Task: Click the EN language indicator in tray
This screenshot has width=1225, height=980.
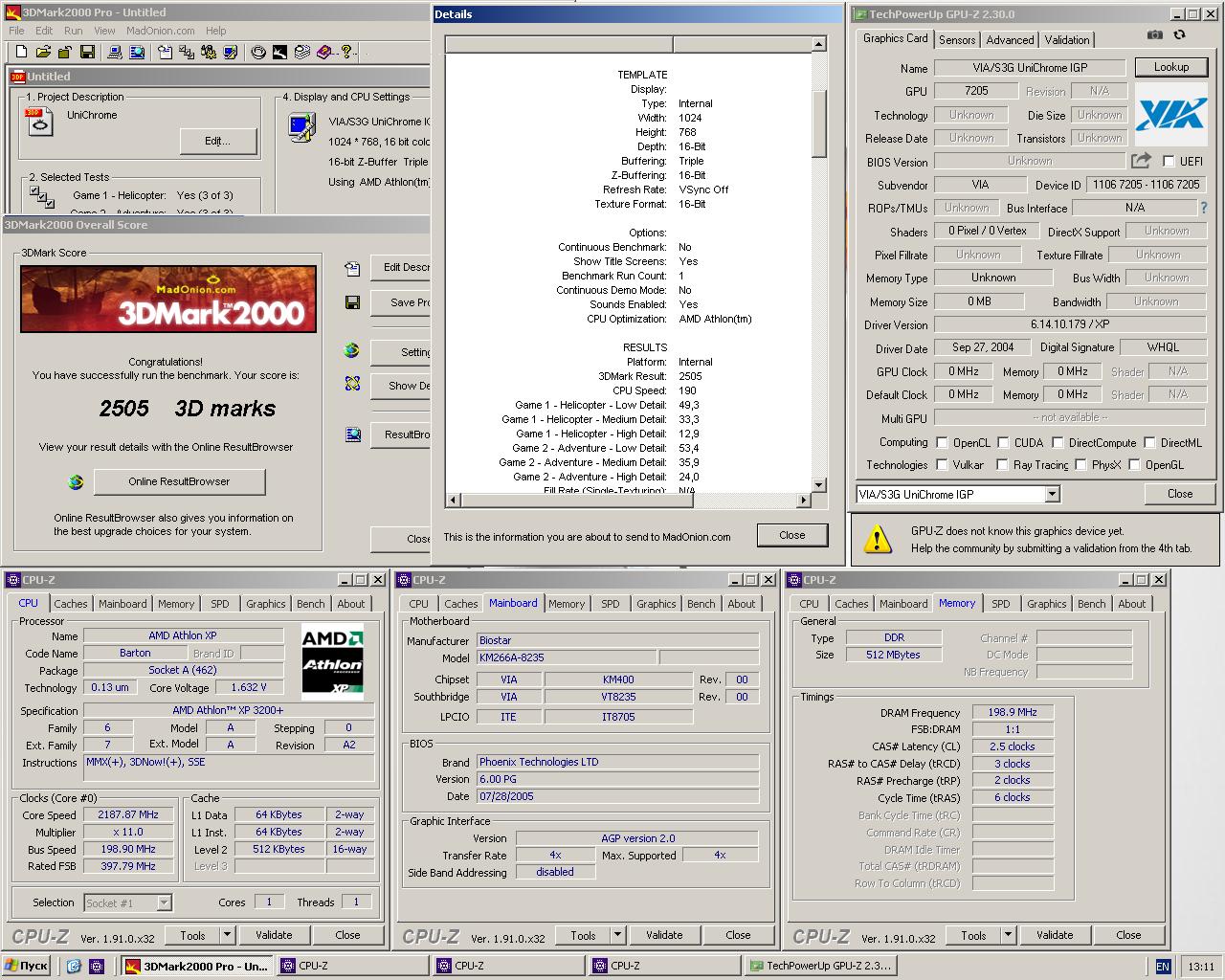Action: [x=1163, y=967]
